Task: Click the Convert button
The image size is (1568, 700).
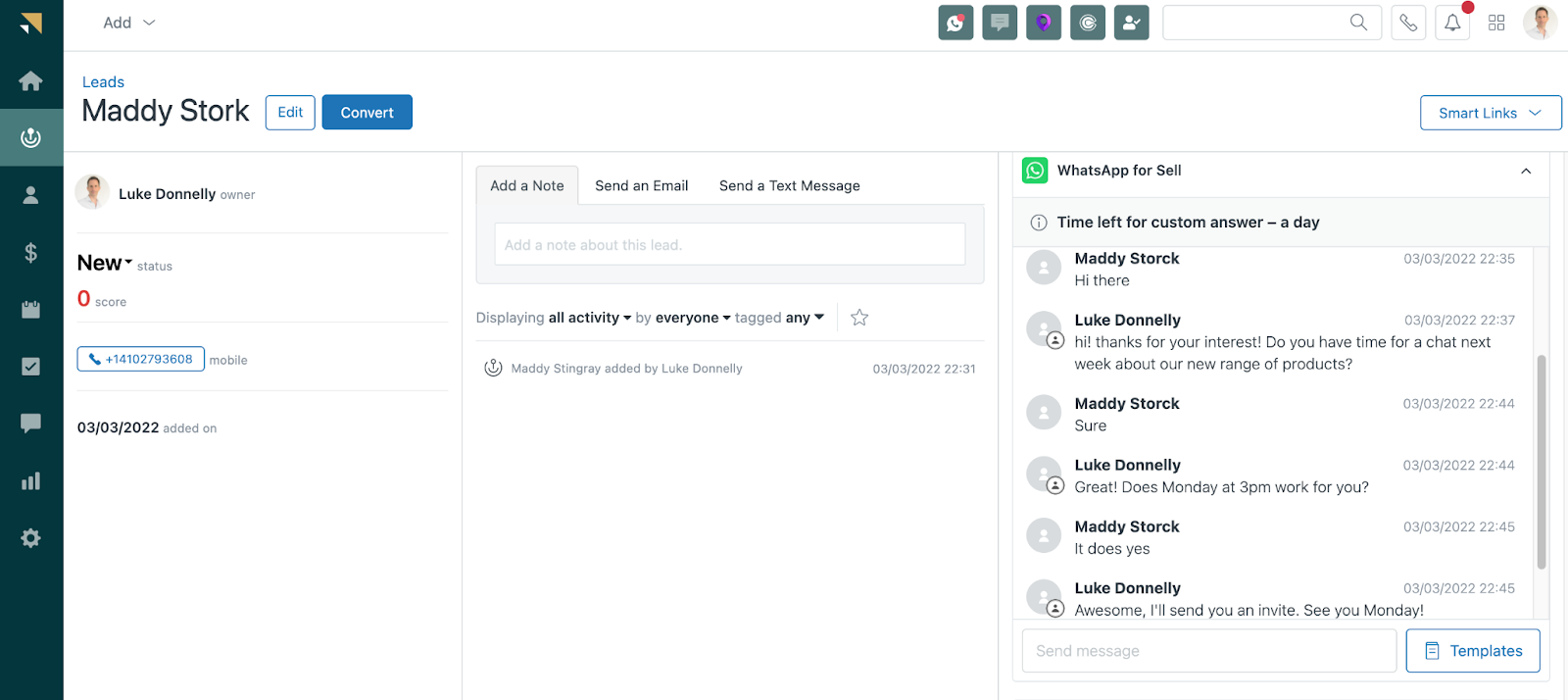Action: (x=367, y=113)
